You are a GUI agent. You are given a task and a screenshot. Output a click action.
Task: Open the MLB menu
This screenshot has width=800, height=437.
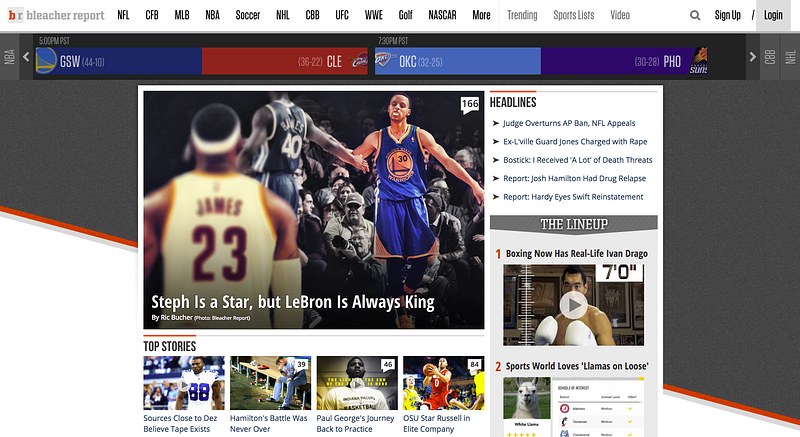pyautogui.click(x=182, y=15)
